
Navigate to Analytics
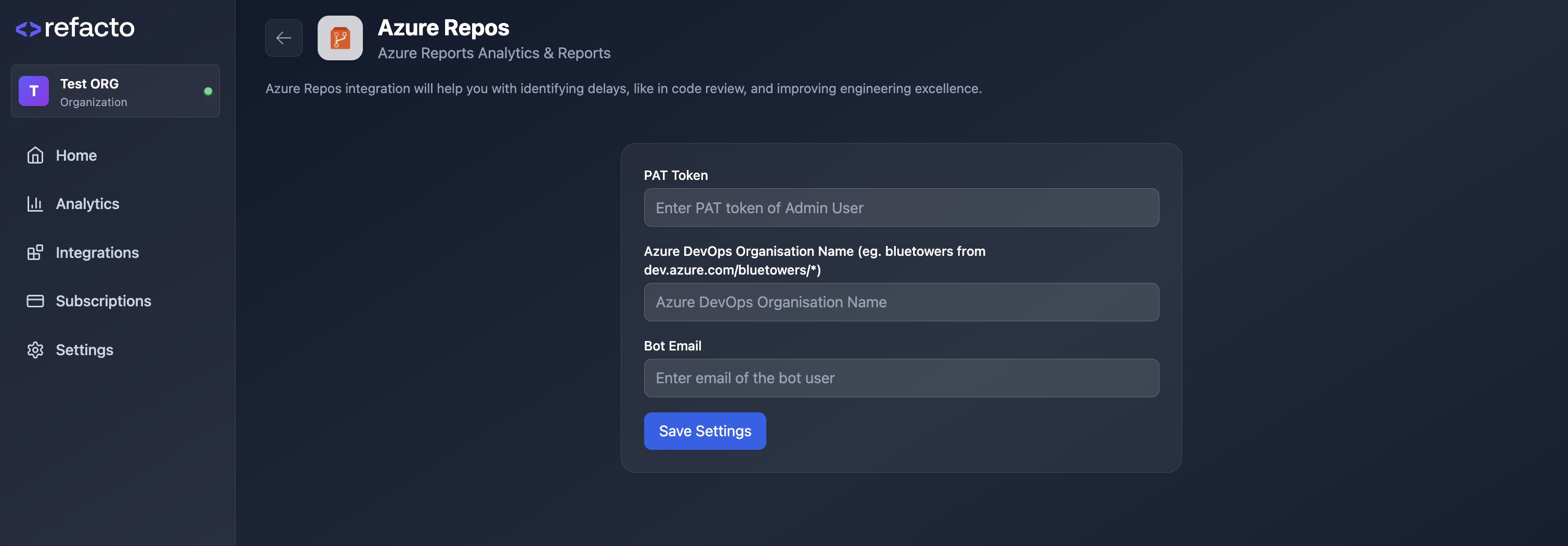point(87,204)
